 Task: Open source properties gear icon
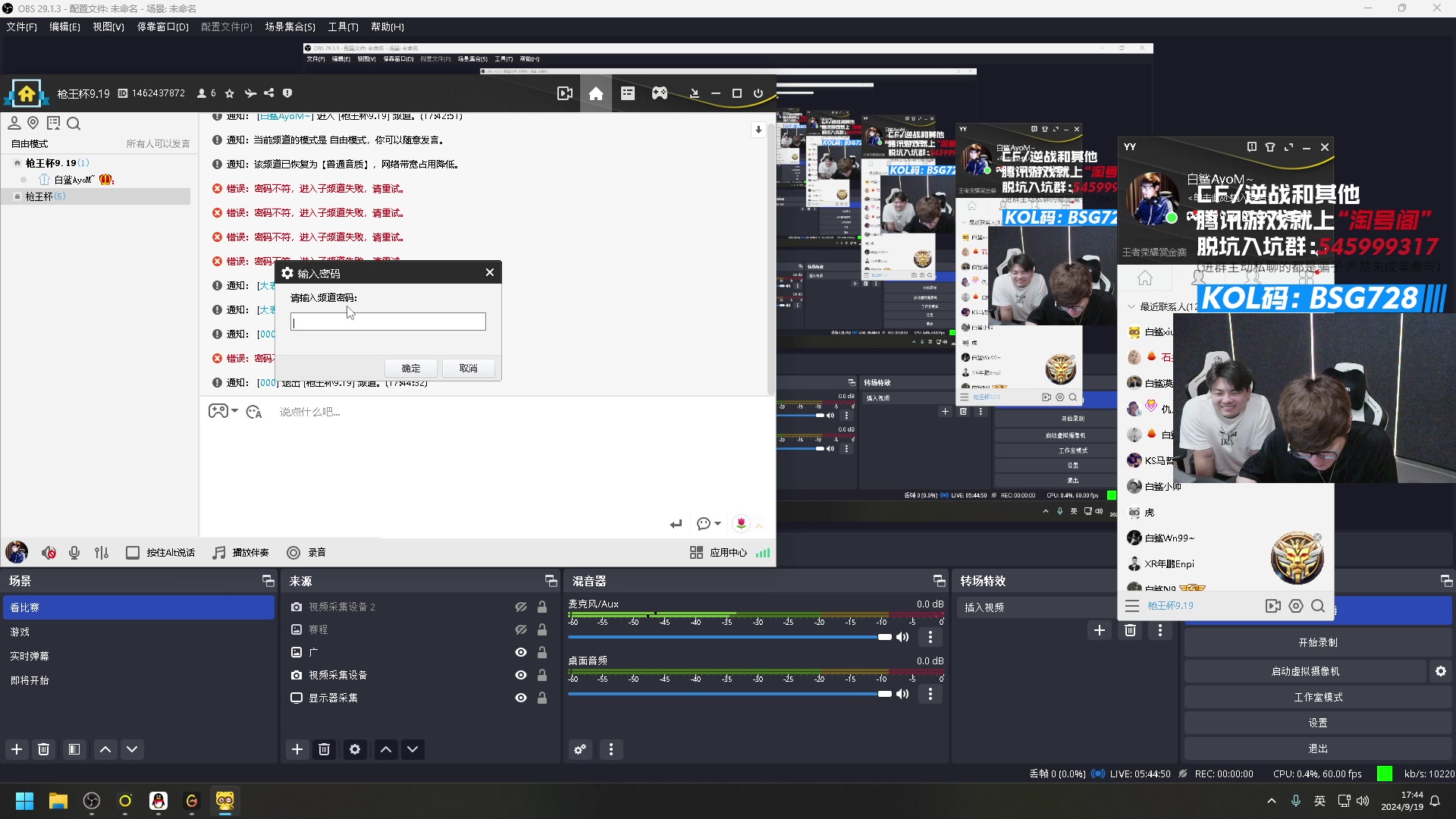(x=355, y=749)
